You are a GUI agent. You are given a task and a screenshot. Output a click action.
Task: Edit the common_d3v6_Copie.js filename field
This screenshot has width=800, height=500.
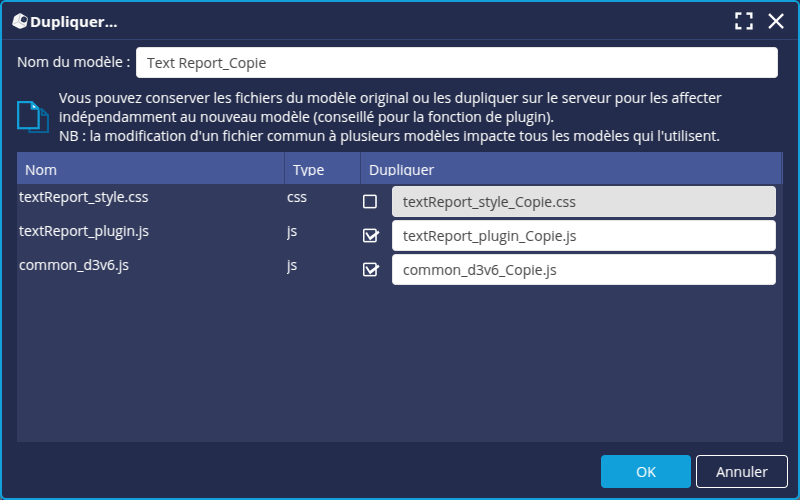coord(584,270)
